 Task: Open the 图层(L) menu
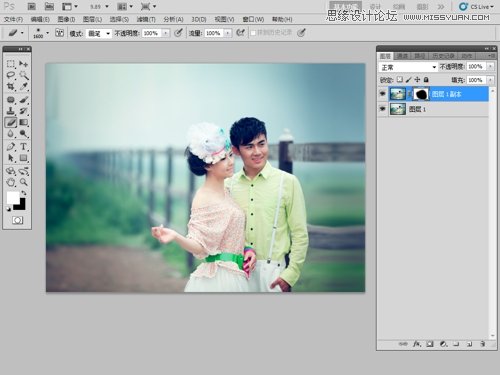point(92,19)
